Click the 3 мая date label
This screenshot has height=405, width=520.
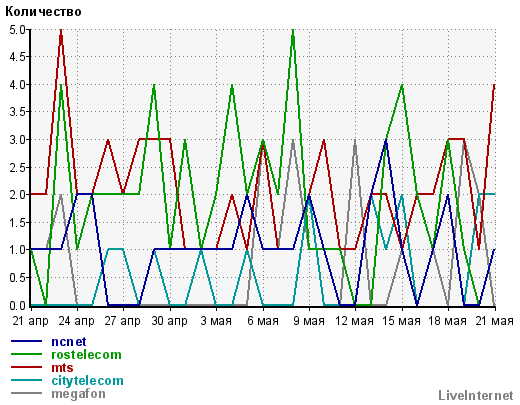click(216, 321)
